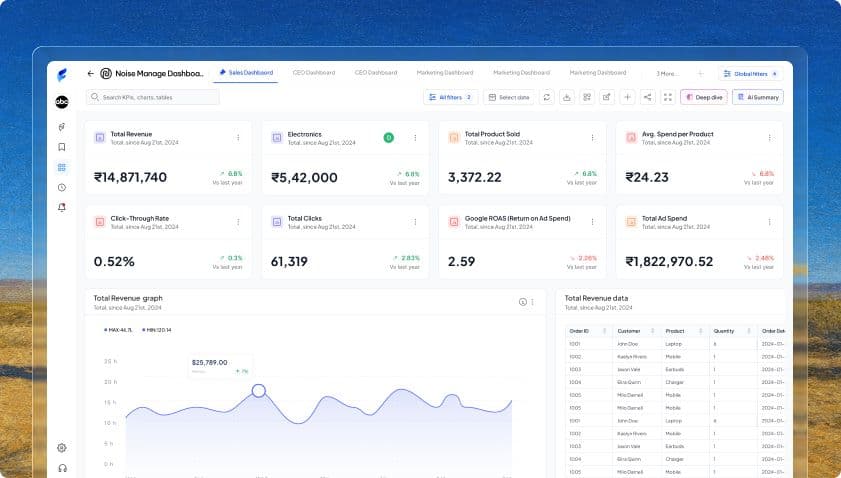
Task: Click the 61,319 Total Clicks value
Action: 289,262
